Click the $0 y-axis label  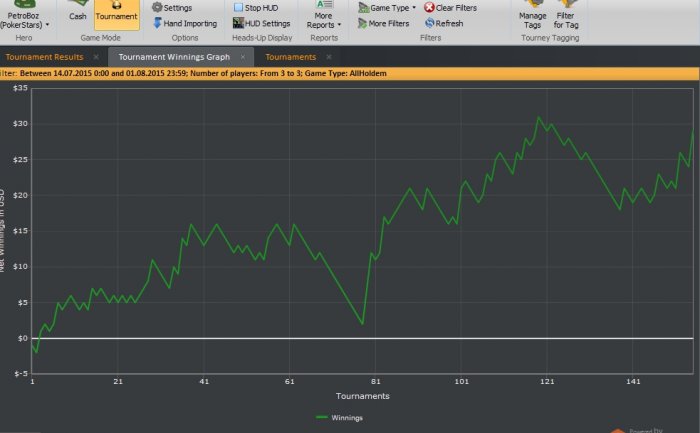tap(23, 338)
